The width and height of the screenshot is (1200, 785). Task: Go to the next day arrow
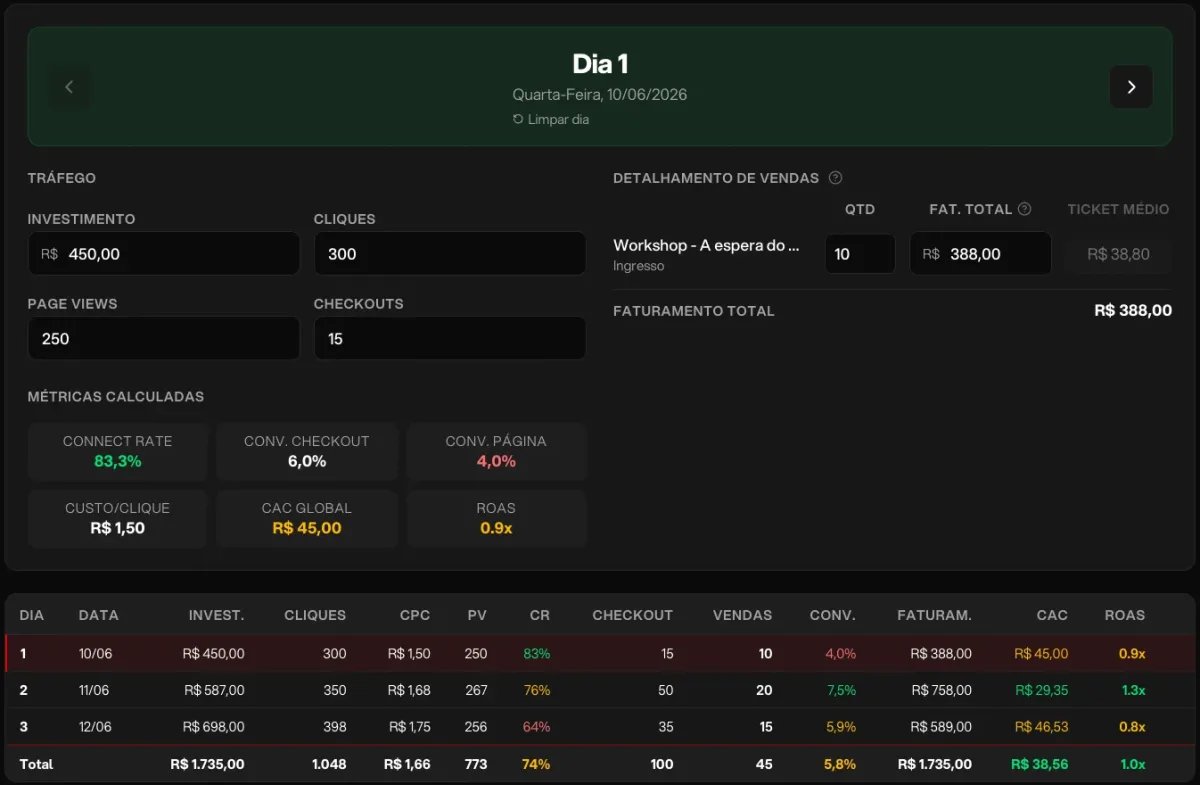pyautogui.click(x=1131, y=87)
